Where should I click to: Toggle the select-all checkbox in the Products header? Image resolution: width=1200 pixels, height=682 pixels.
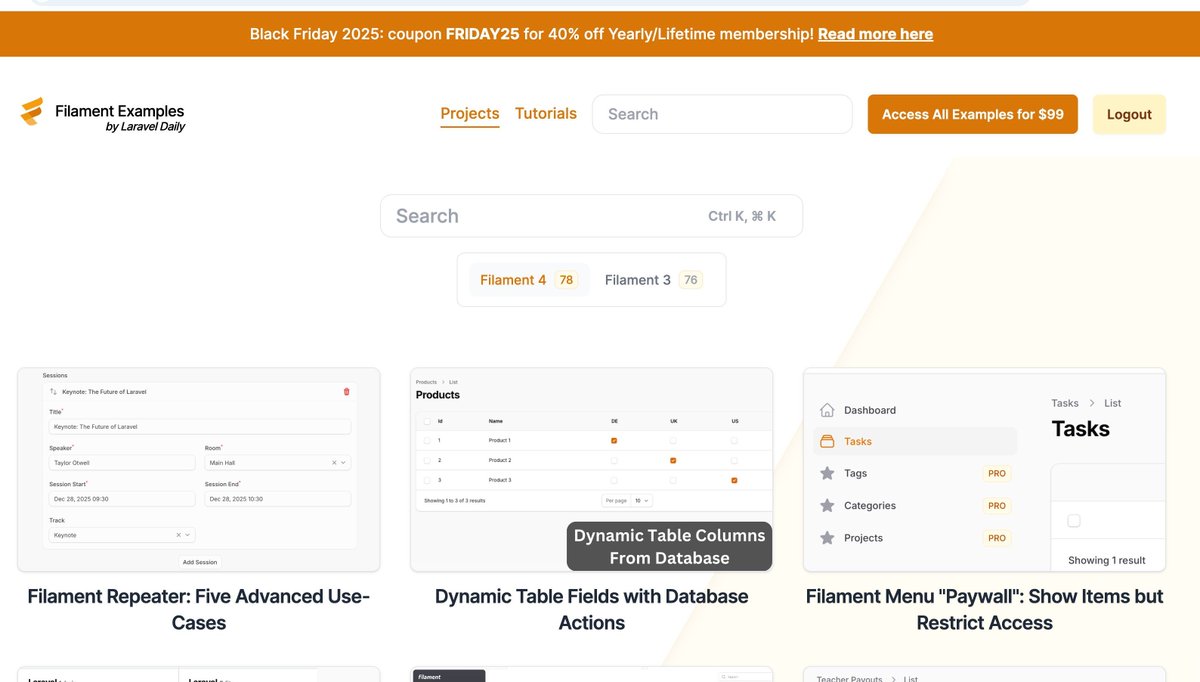point(427,421)
